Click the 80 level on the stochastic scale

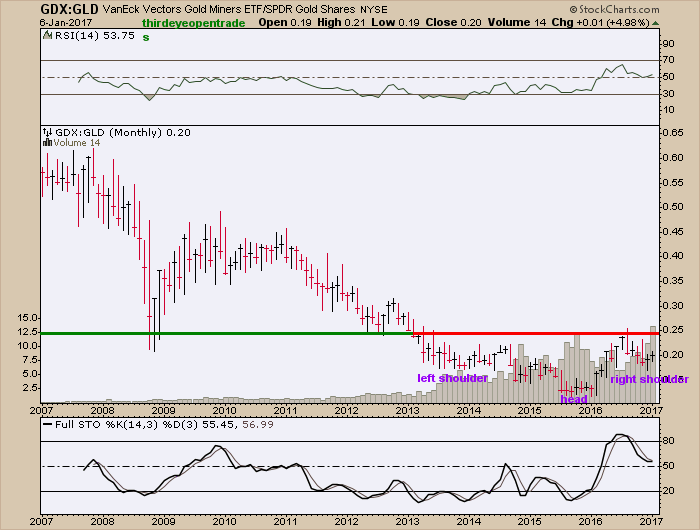669,441
